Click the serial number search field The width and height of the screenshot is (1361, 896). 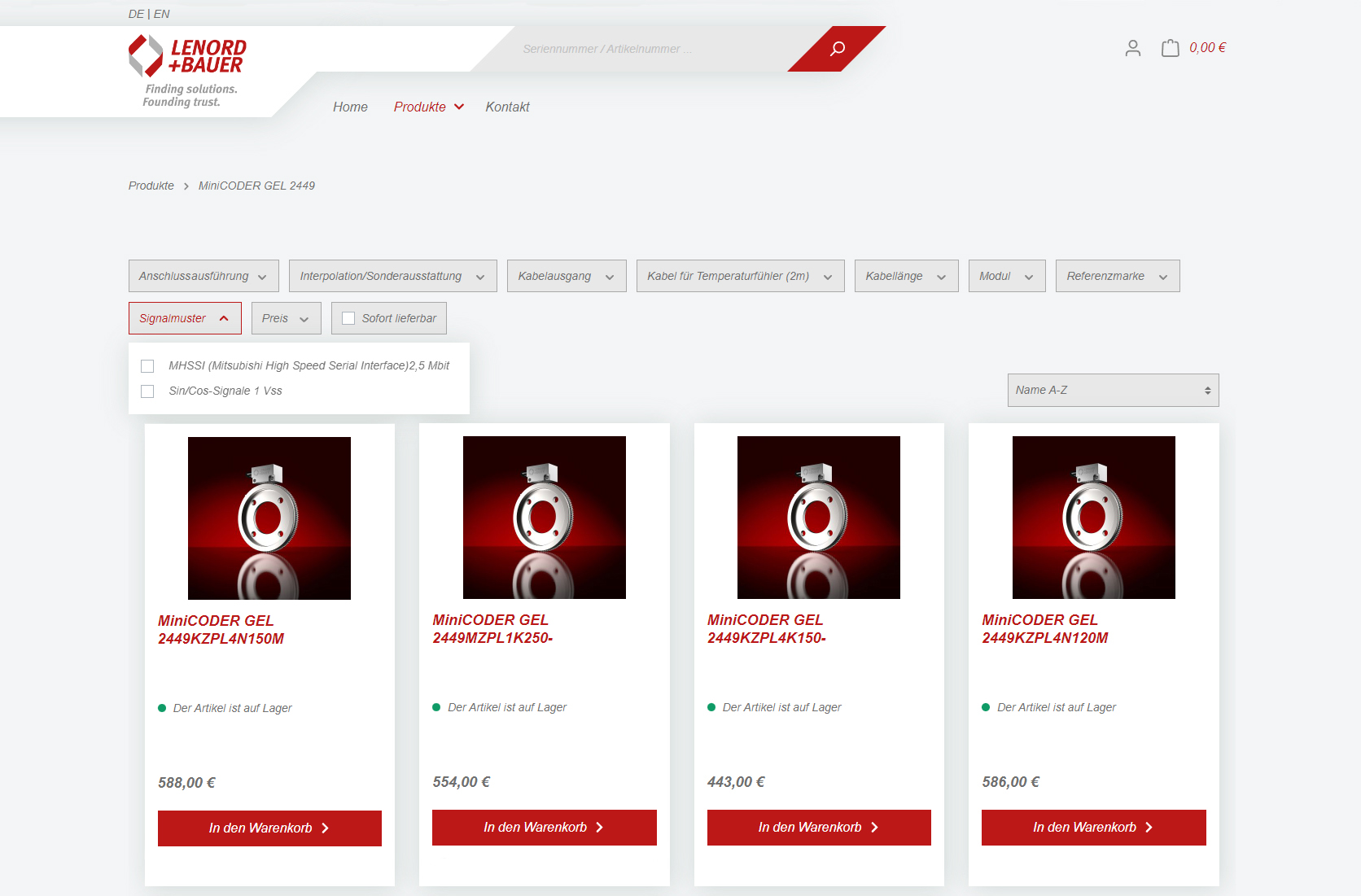click(x=651, y=49)
